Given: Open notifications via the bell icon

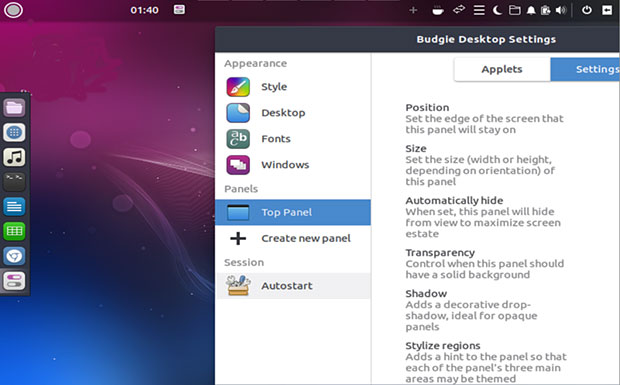Looking at the screenshot, I should (531, 10).
